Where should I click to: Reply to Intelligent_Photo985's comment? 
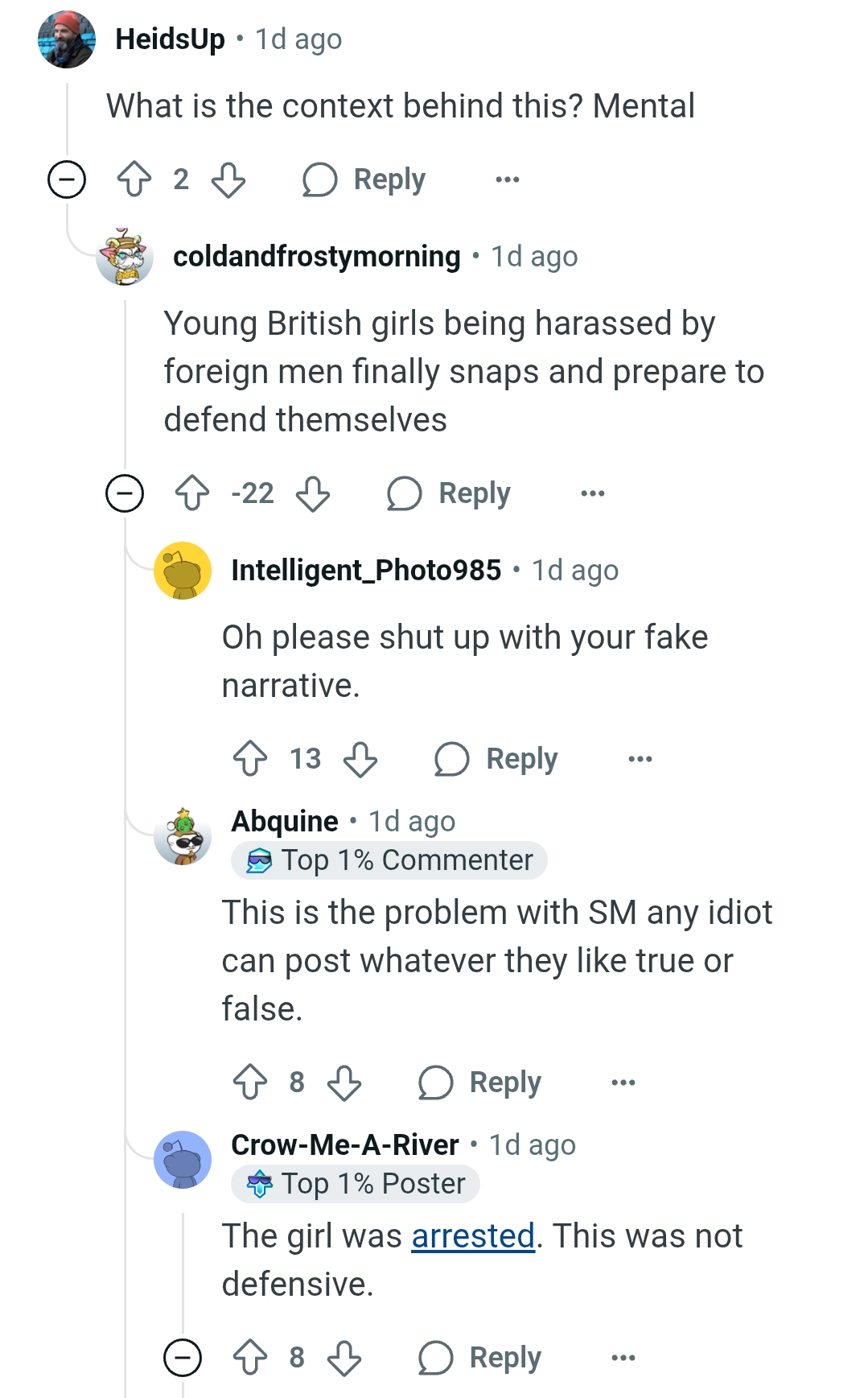point(496,758)
